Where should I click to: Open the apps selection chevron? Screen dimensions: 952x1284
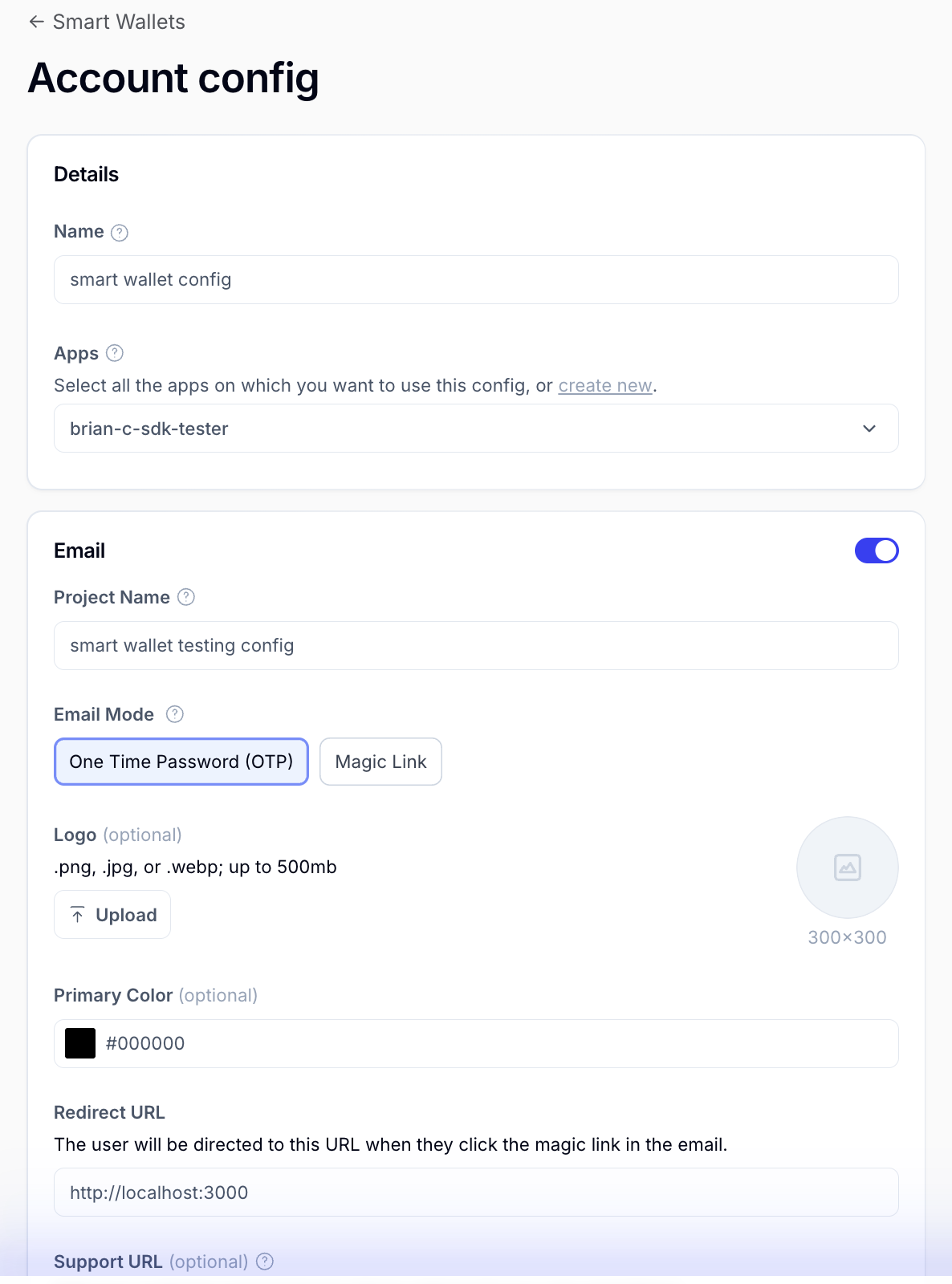(869, 429)
